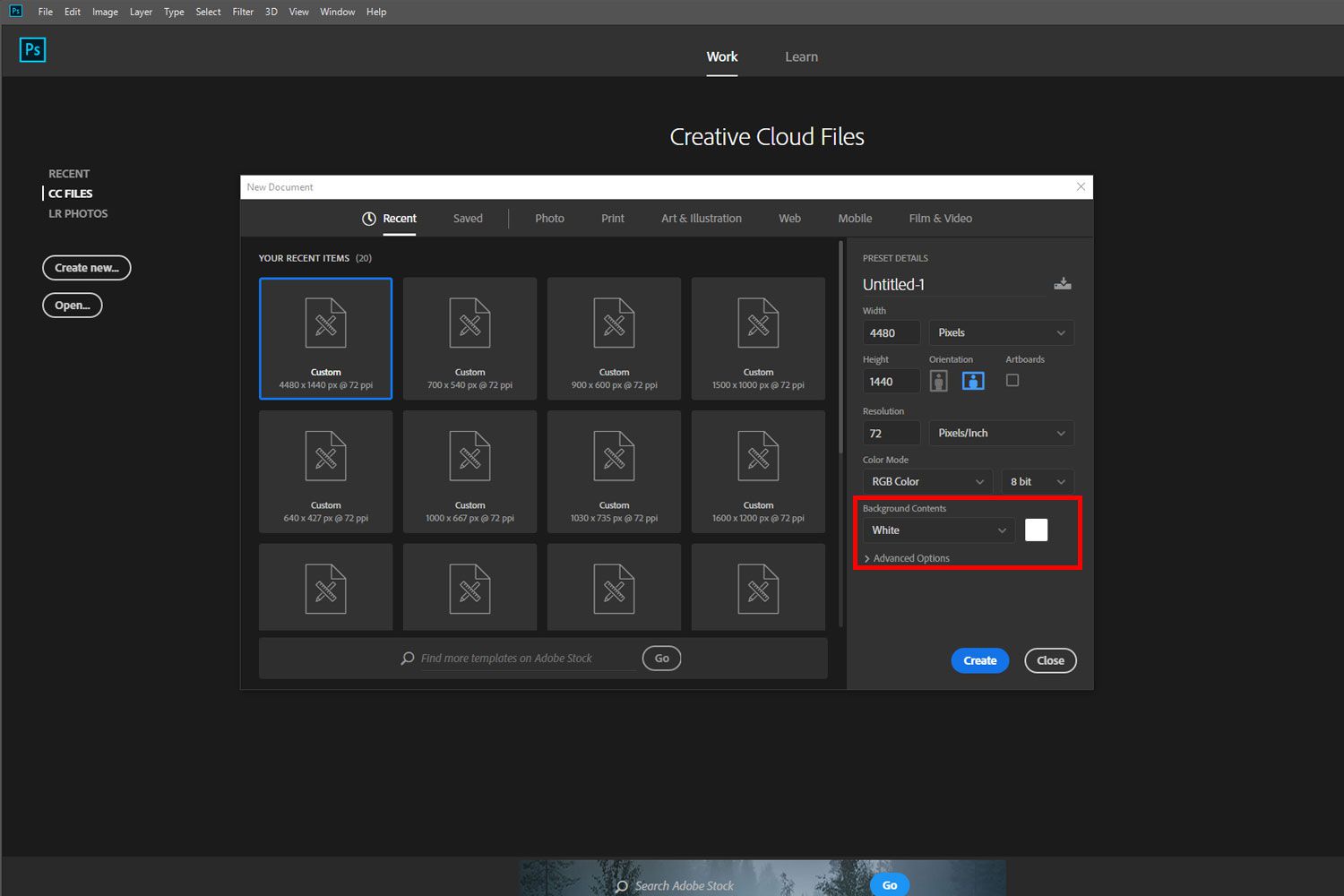Switch to the Film & Video tab
Screen dimensions: 1344x896
click(x=940, y=218)
